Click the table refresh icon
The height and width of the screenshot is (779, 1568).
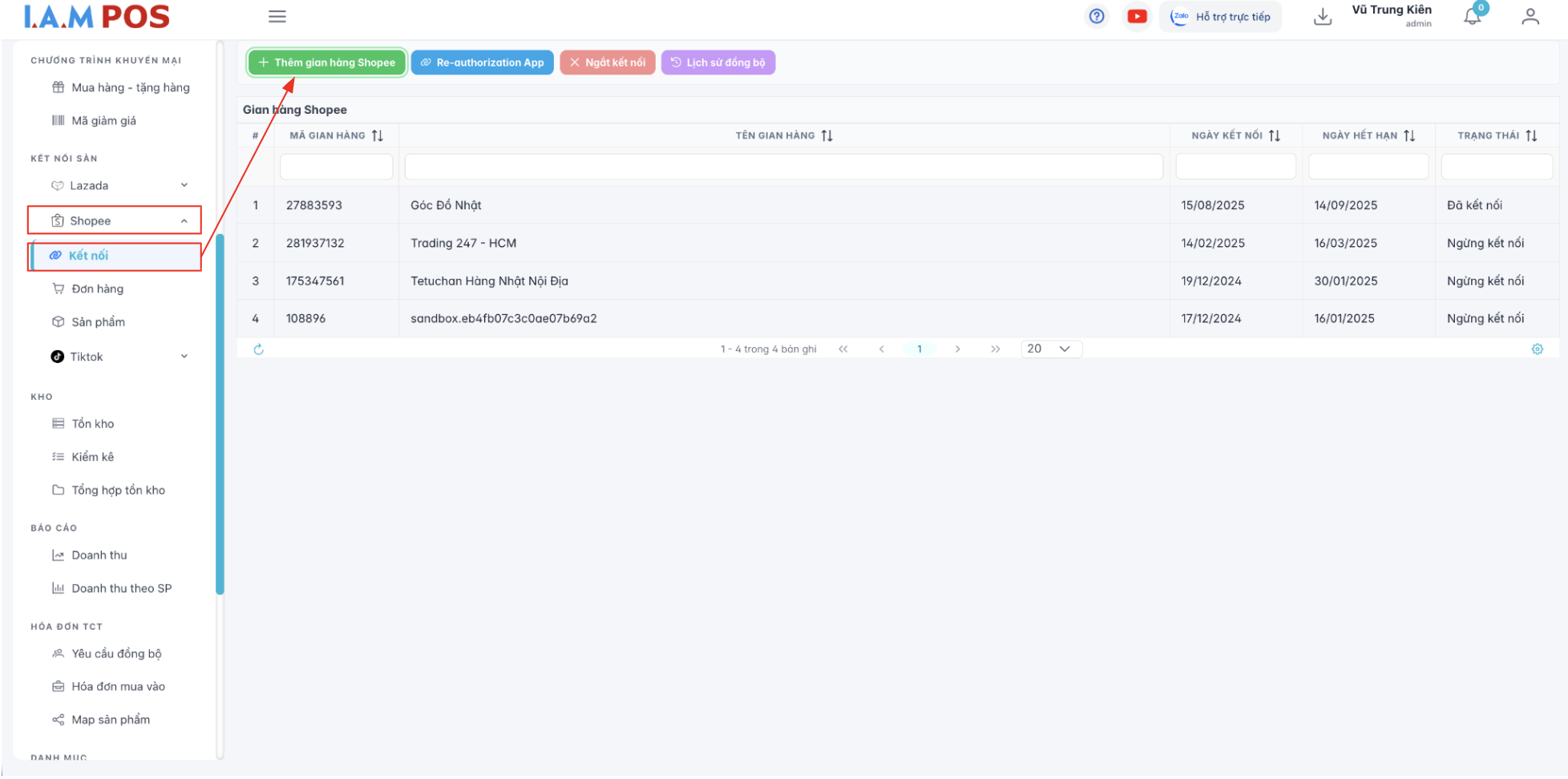pyautogui.click(x=259, y=349)
